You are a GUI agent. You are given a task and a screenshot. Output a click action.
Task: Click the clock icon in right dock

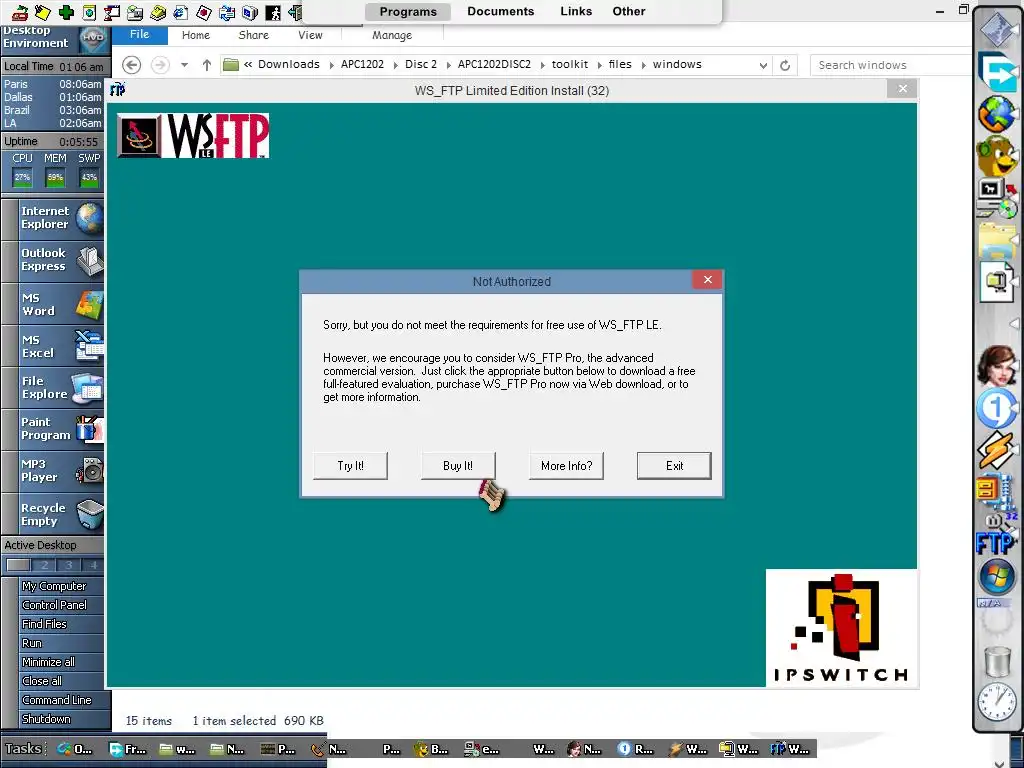coord(997,702)
